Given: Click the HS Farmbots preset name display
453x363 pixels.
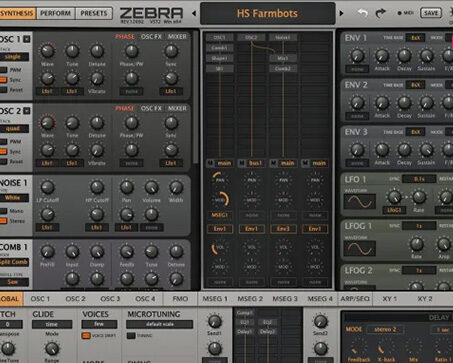Looking at the screenshot, I should pos(267,13).
